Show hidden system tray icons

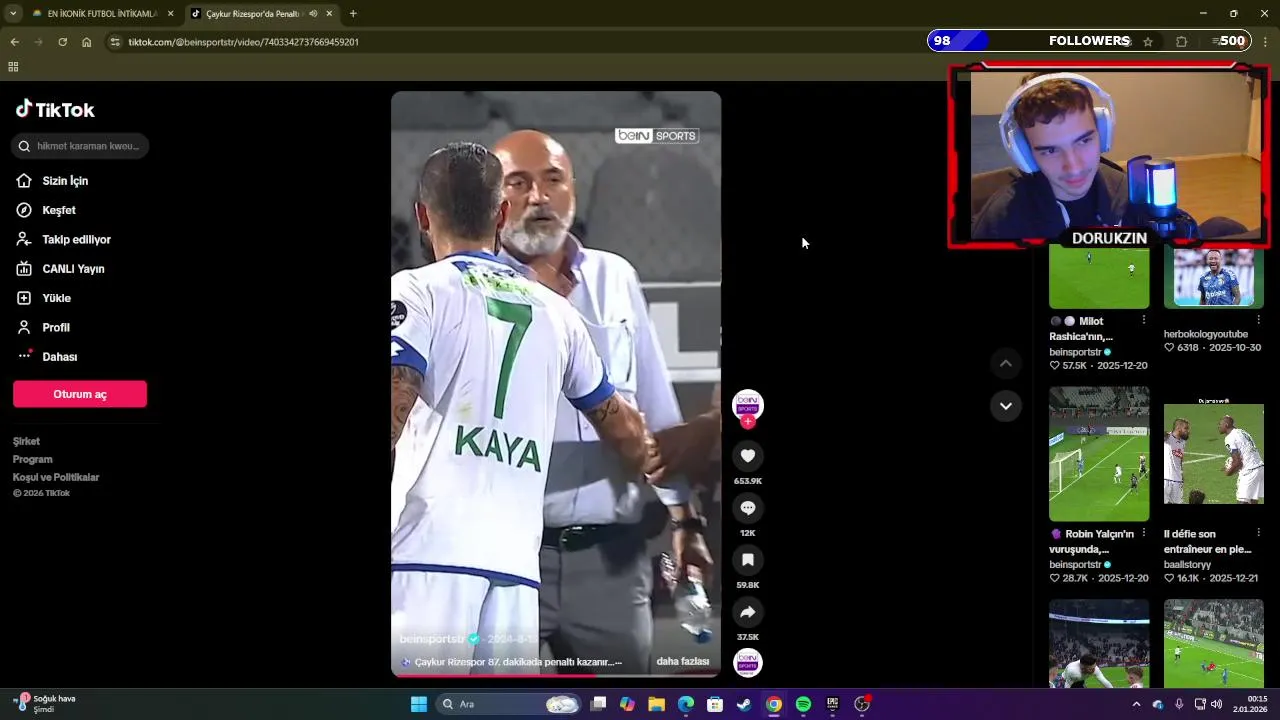tap(1136, 704)
